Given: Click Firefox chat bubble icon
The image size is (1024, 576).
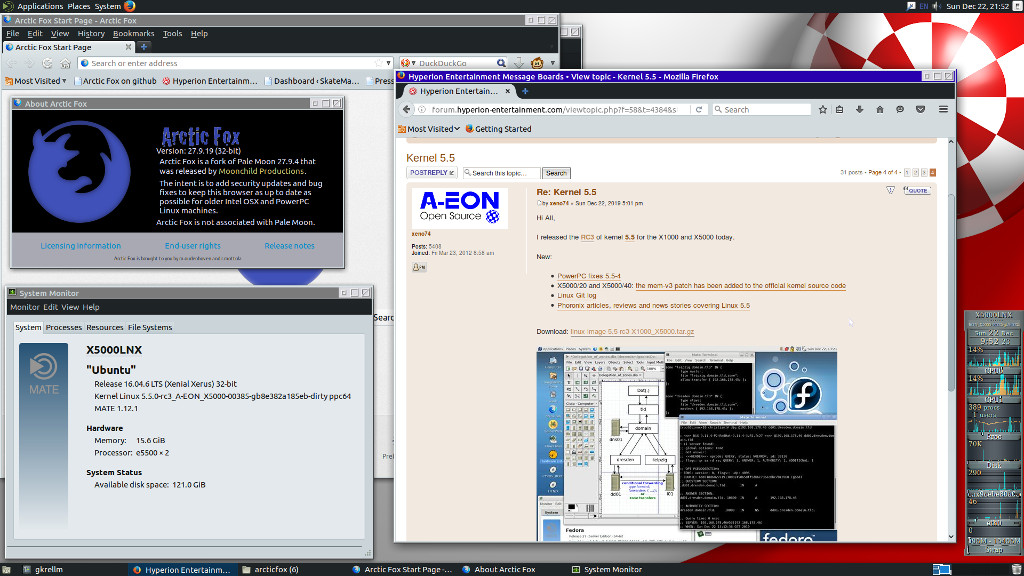Looking at the screenshot, I should 900,110.
